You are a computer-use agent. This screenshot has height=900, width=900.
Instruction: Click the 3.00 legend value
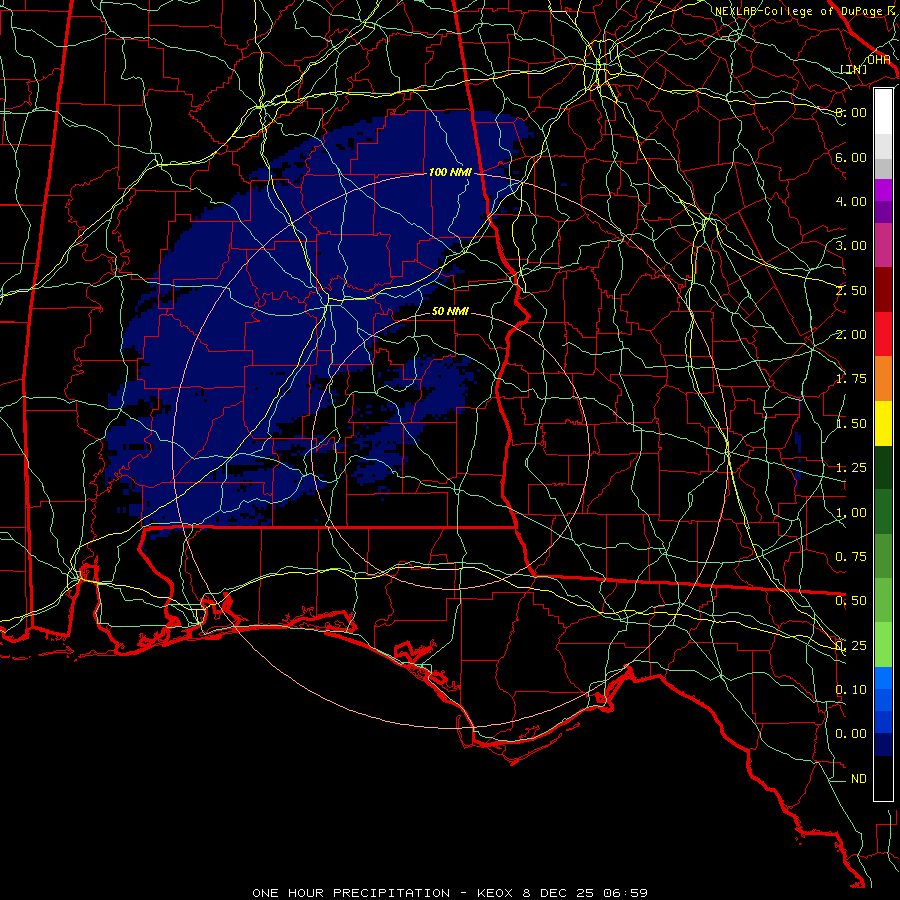[851, 246]
